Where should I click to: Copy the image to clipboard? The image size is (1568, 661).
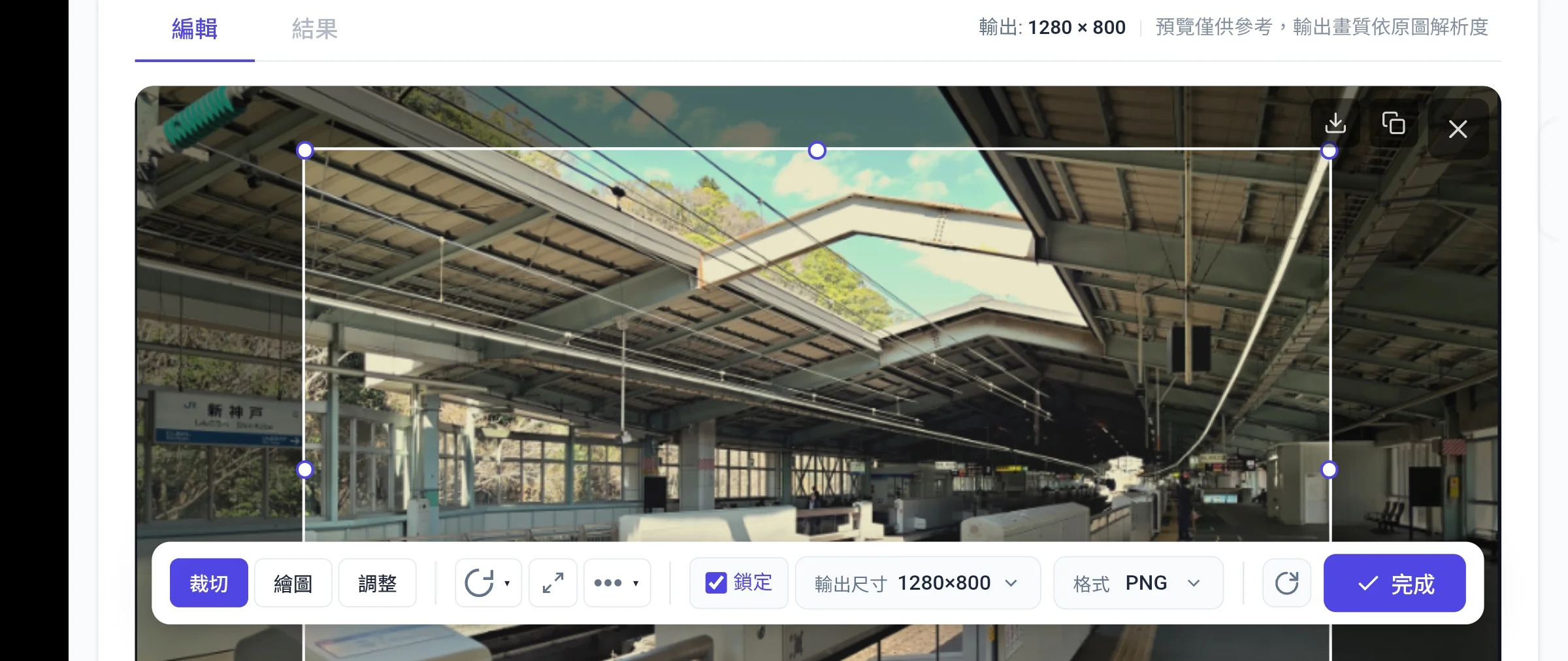pyautogui.click(x=1394, y=124)
